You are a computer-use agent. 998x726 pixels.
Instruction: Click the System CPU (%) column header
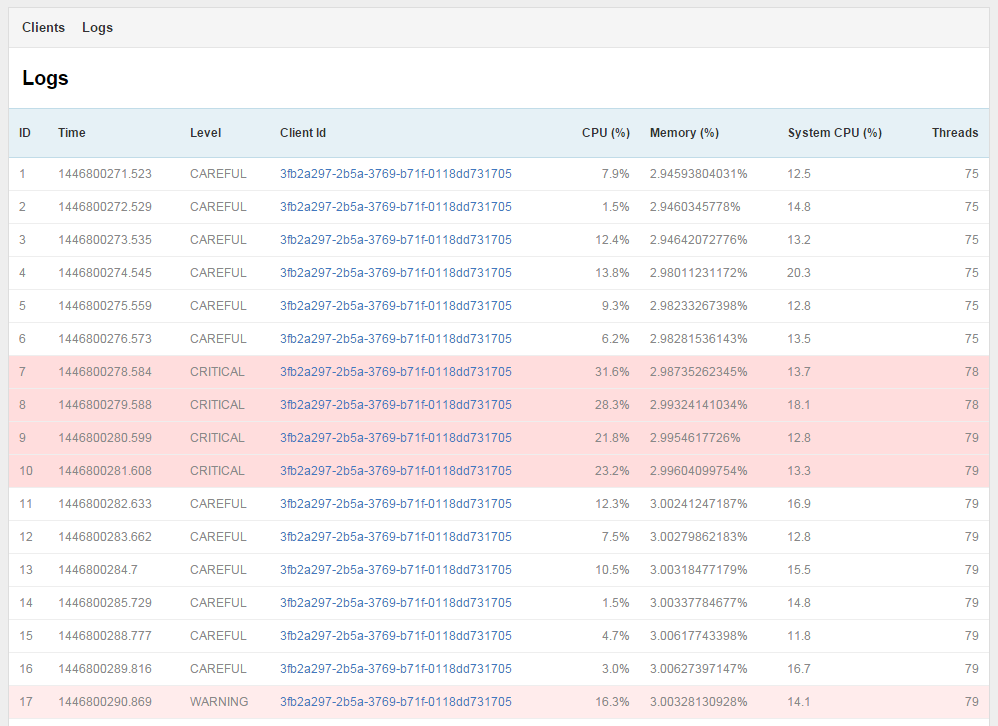coord(835,133)
